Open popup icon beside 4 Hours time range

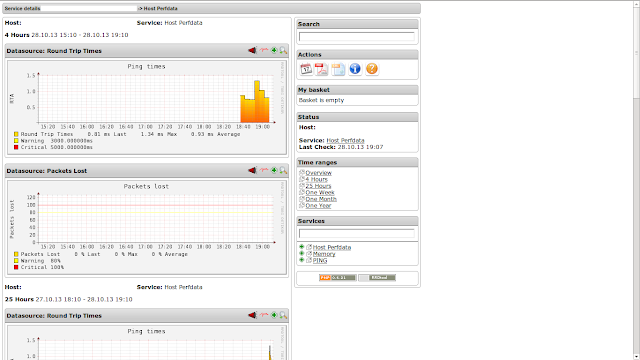tap(302, 179)
